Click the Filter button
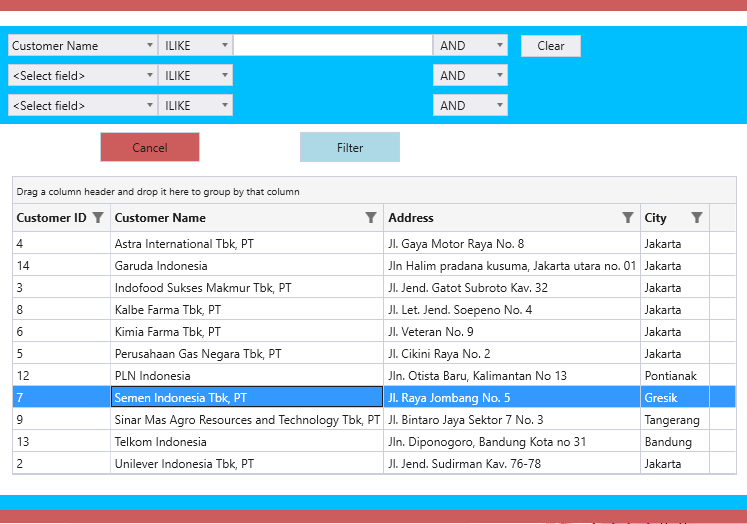Viewport: 747px width, 524px height. (x=350, y=147)
